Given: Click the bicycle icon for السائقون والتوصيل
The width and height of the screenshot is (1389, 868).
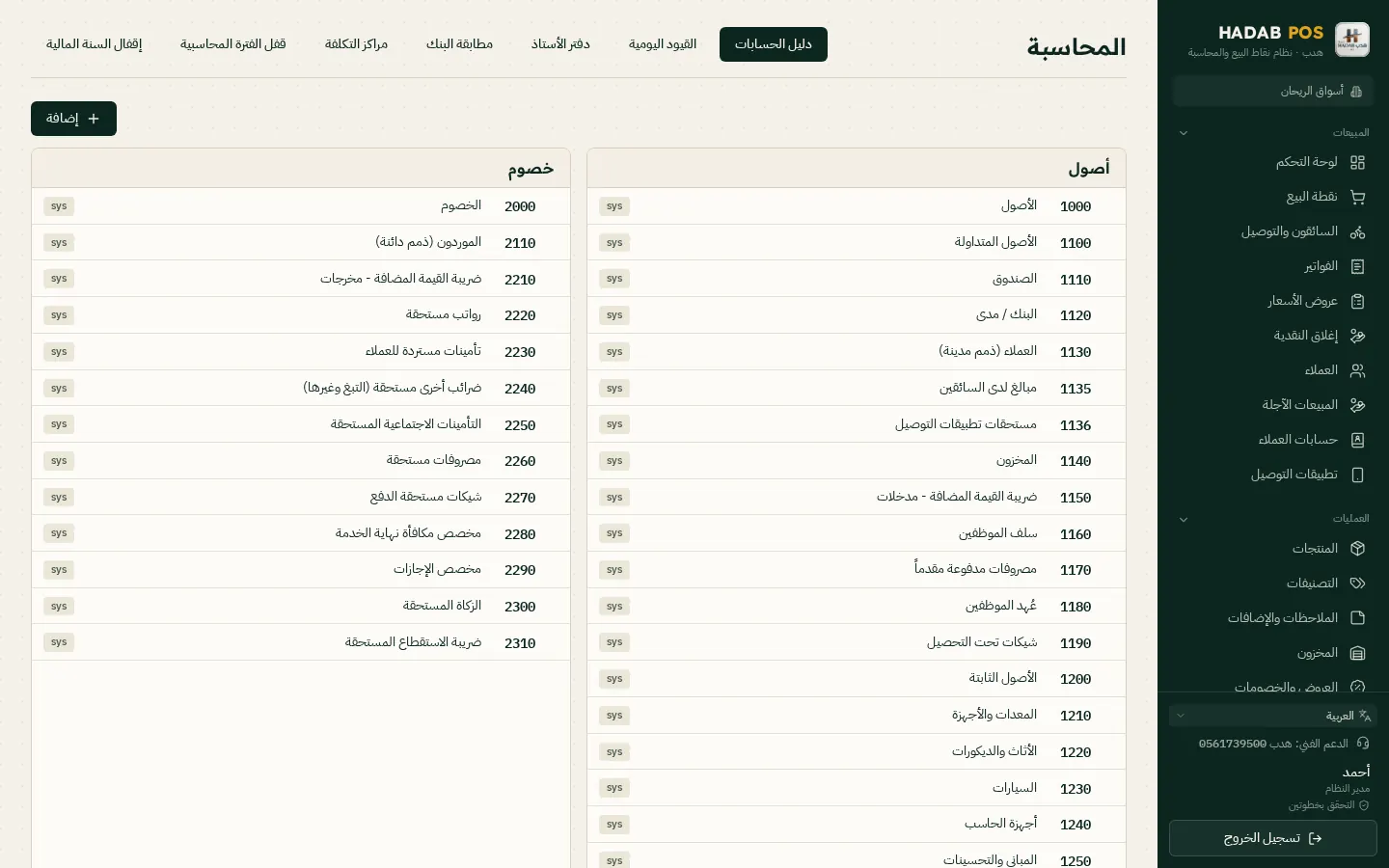Looking at the screenshot, I should click(1357, 231).
